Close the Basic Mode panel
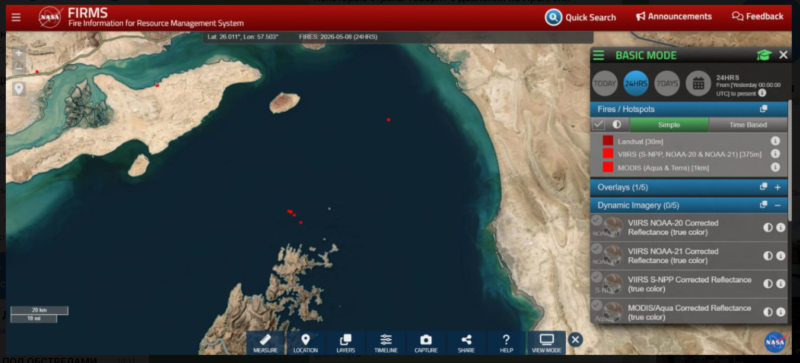800x363 pixels. pyautogui.click(x=783, y=55)
